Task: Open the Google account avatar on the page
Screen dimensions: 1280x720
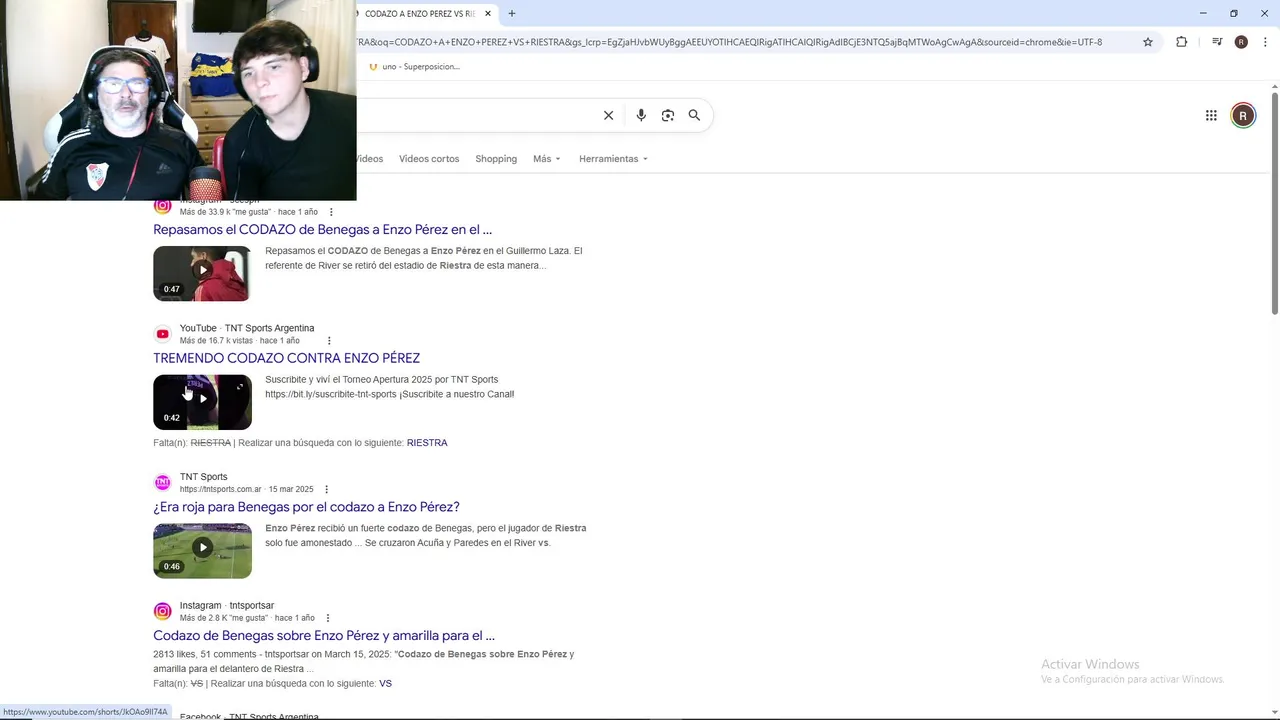Action: tap(1243, 115)
